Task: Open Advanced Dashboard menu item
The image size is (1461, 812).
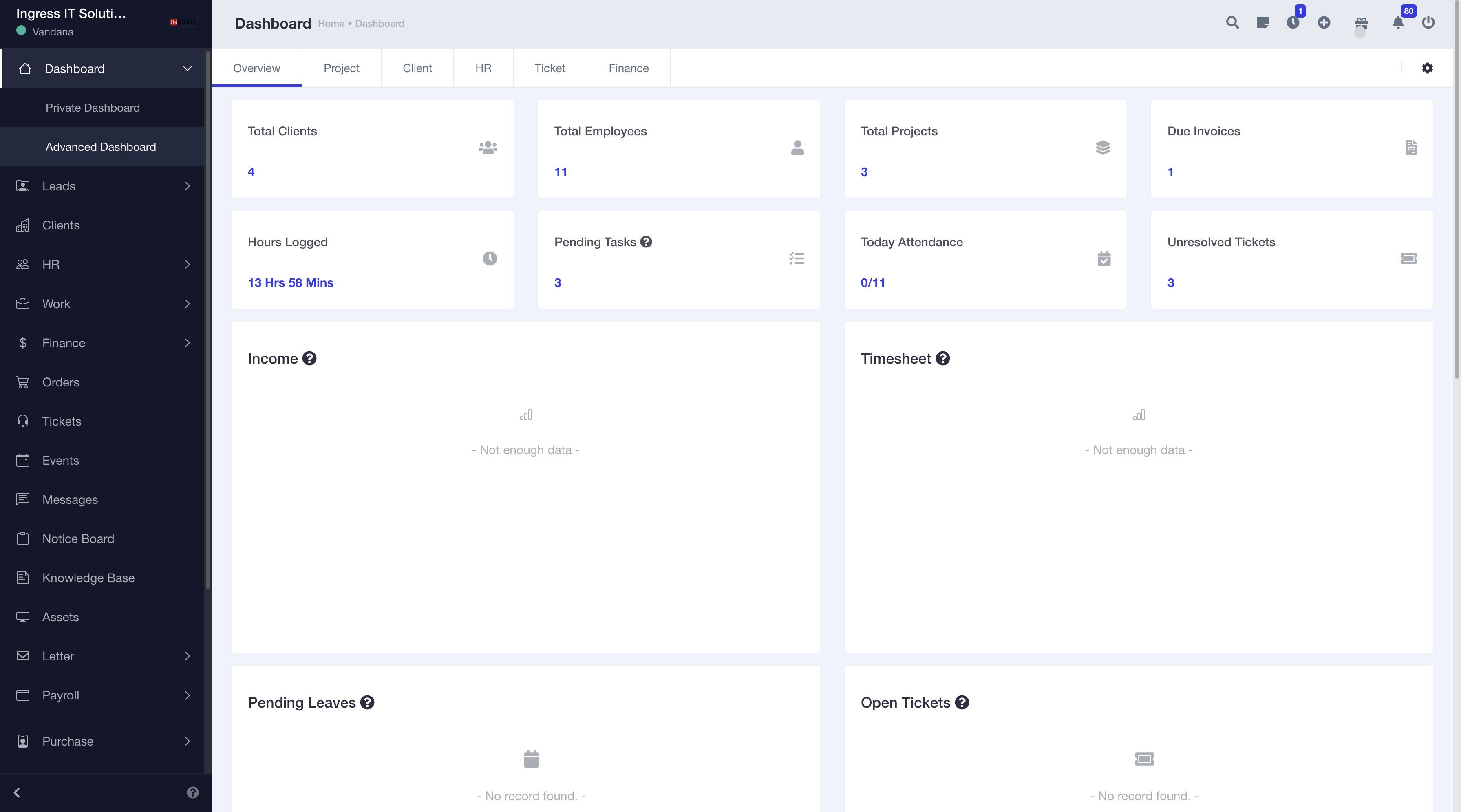Action: point(102,147)
